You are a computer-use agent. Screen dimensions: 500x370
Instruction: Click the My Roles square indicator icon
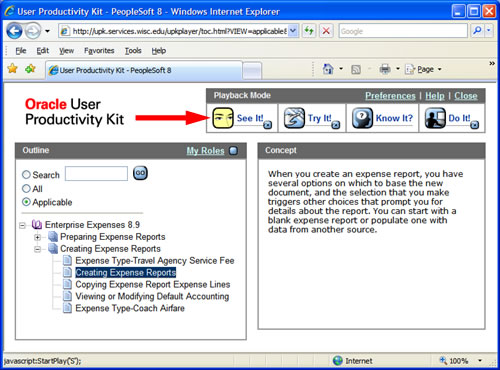tap(234, 151)
